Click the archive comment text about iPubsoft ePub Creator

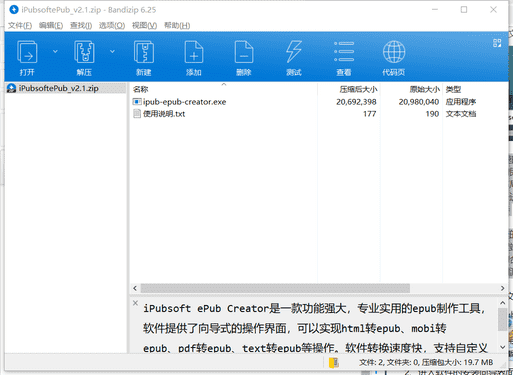(x=315, y=328)
